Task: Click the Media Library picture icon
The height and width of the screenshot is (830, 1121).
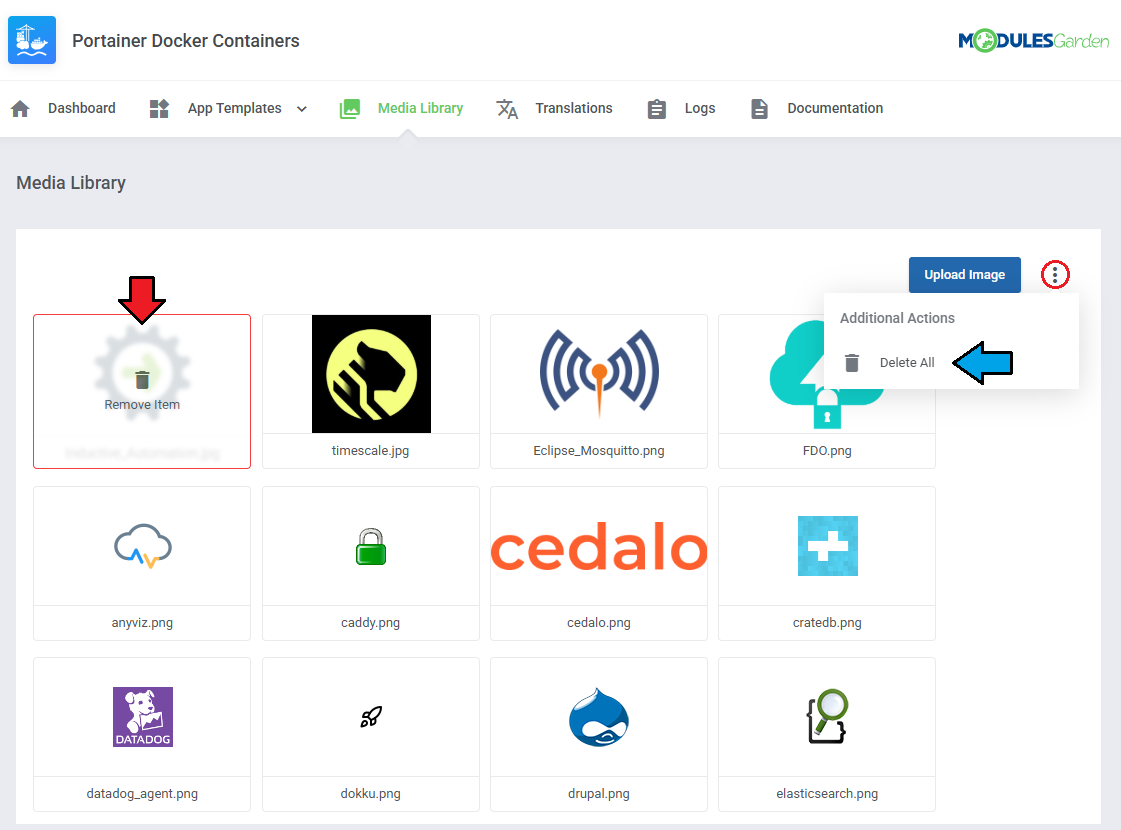Action: coord(350,109)
